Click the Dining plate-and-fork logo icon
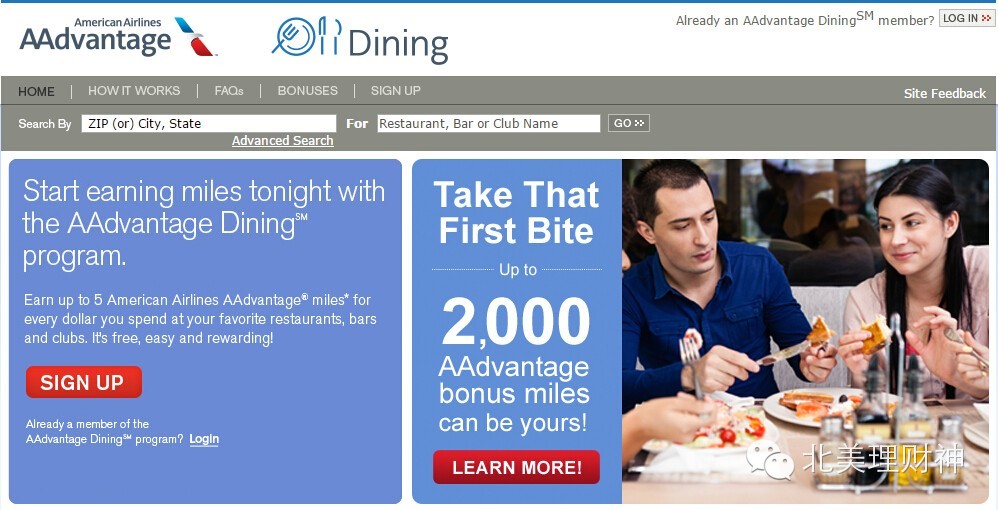Image resolution: width=998 pixels, height=510 pixels. click(x=307, y=36)
